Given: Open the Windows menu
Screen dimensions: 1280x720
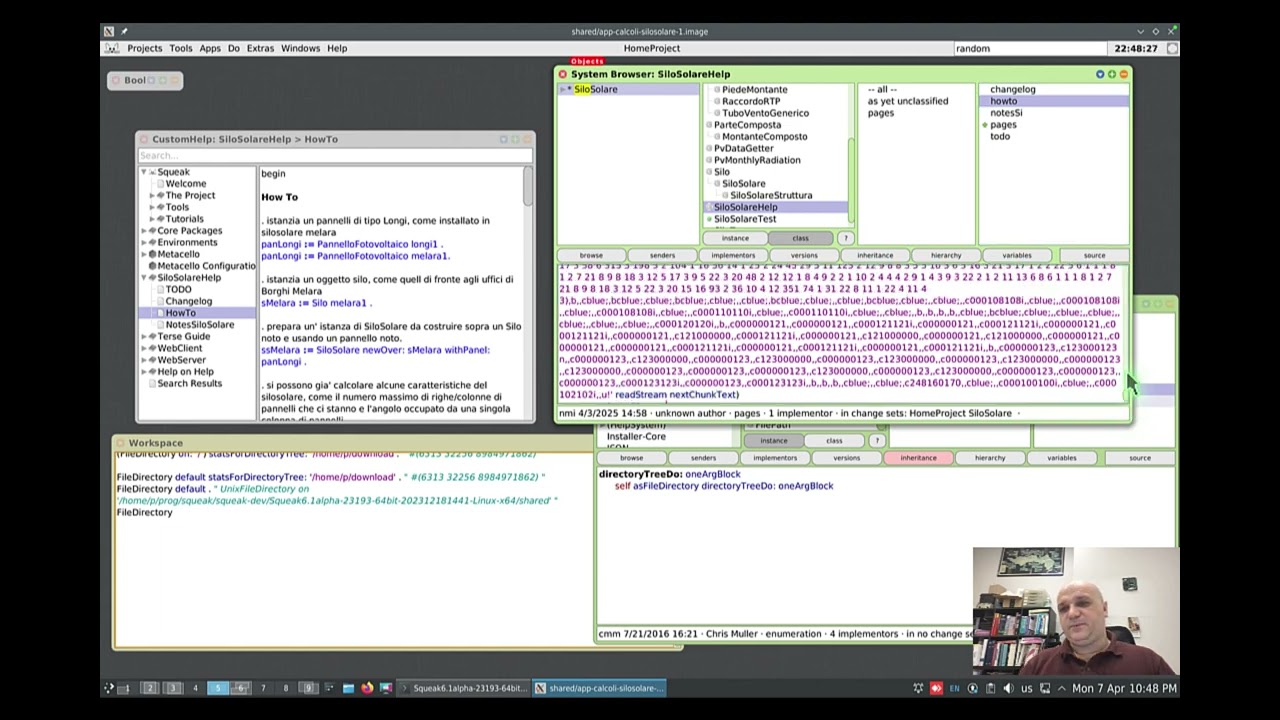Looking at the screenshot, I should 300,48.
